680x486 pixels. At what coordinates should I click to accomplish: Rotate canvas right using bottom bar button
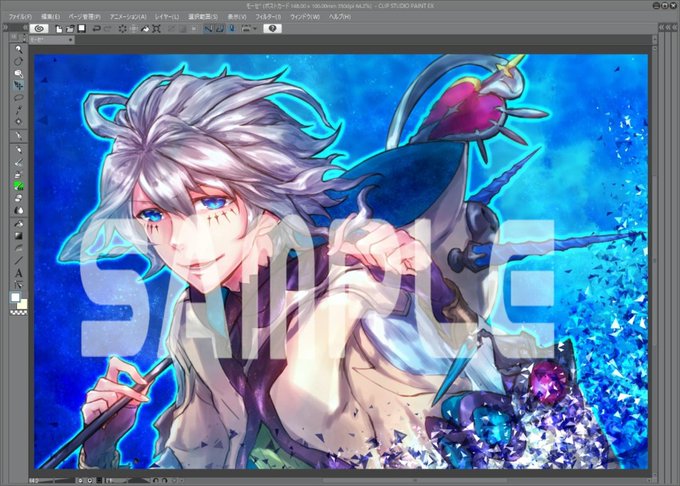pos(165,480)
